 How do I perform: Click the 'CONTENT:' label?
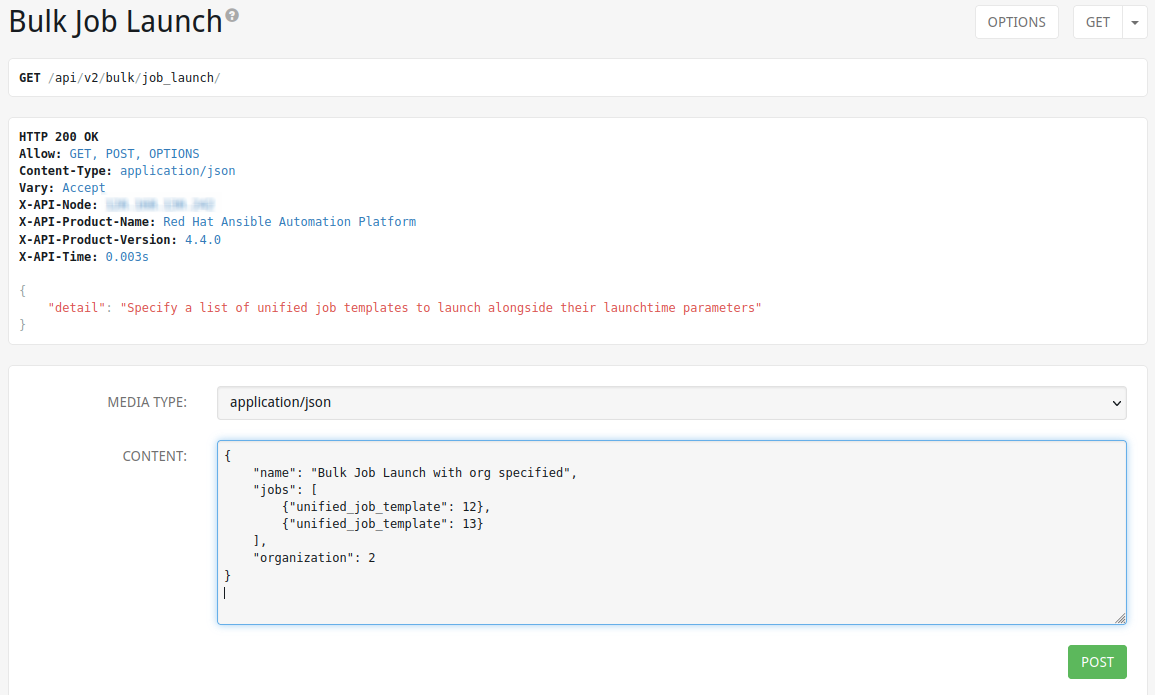(x=155, y=456)
